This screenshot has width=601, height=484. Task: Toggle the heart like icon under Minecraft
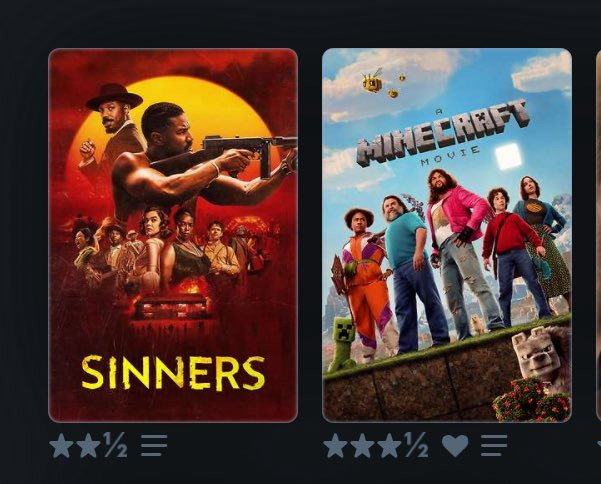click(x=455, y=446)
